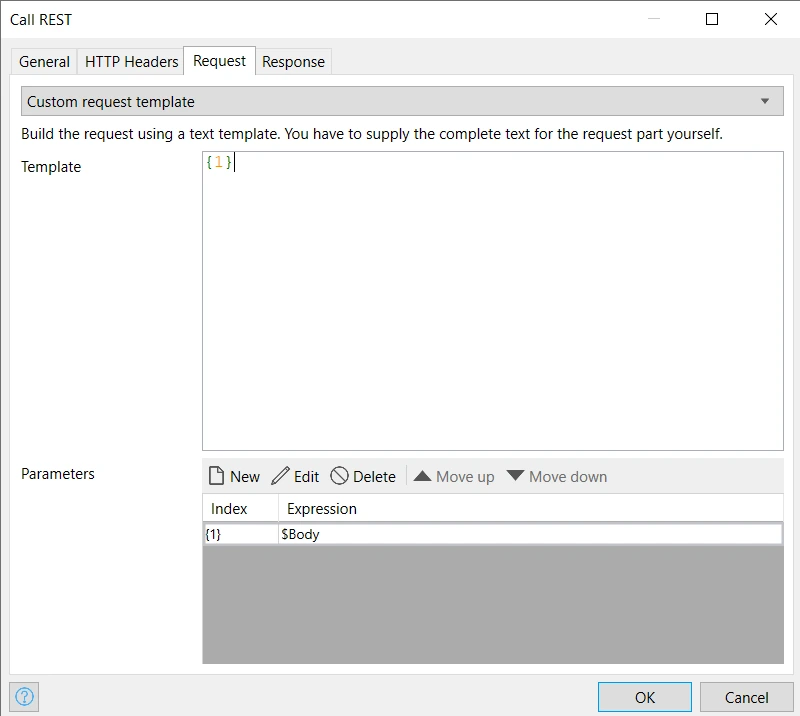Open the HTTP Headers tab
Viewport: 800px width, 716px height.
(131, 62)
